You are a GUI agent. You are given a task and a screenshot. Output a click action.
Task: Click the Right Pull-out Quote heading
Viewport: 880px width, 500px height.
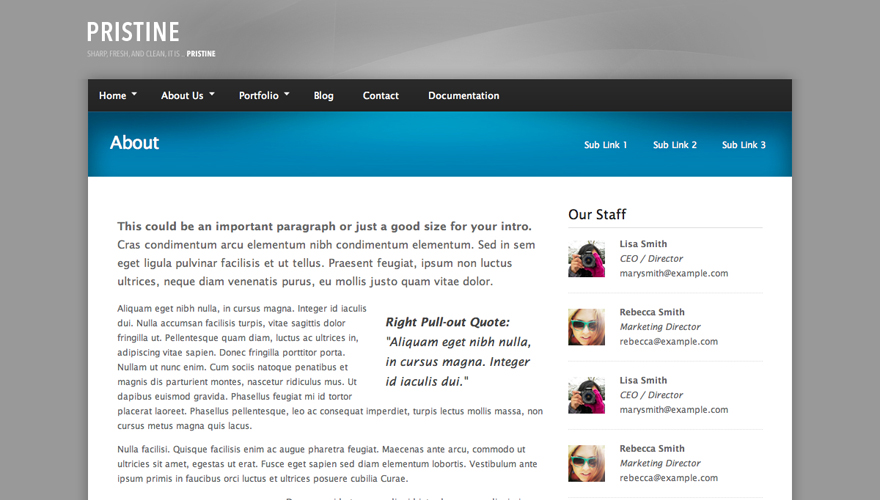coord(447,322)
